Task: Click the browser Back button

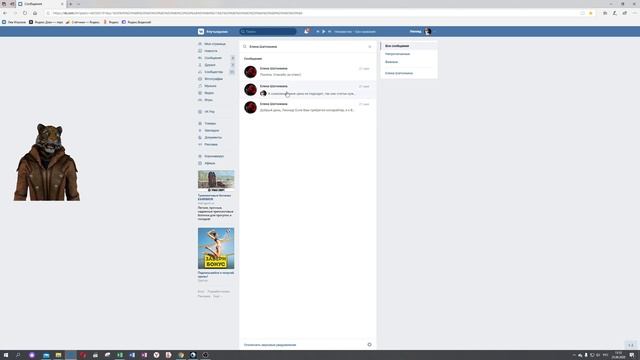Action: point(5,13)
